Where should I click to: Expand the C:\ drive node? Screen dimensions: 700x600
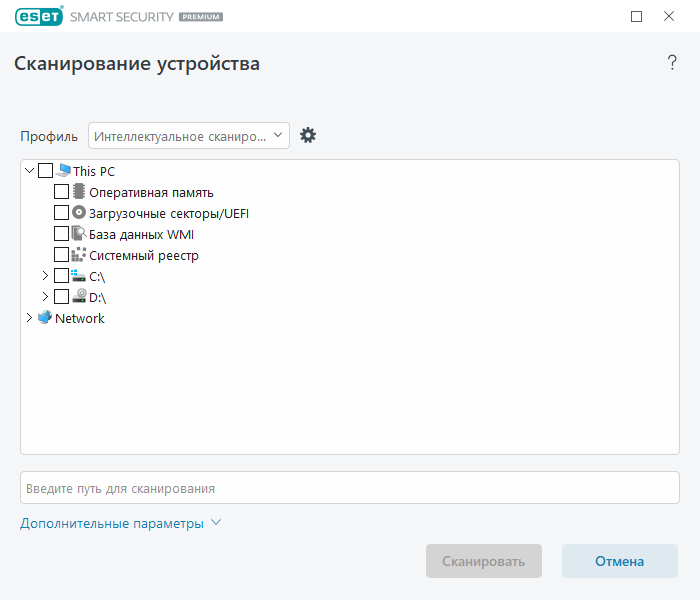(x=45, y=275)
